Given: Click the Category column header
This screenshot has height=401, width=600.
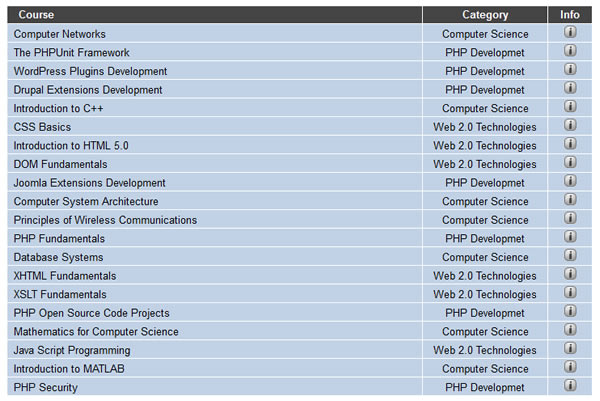Looking at the screenshot, I should (485, 15).
